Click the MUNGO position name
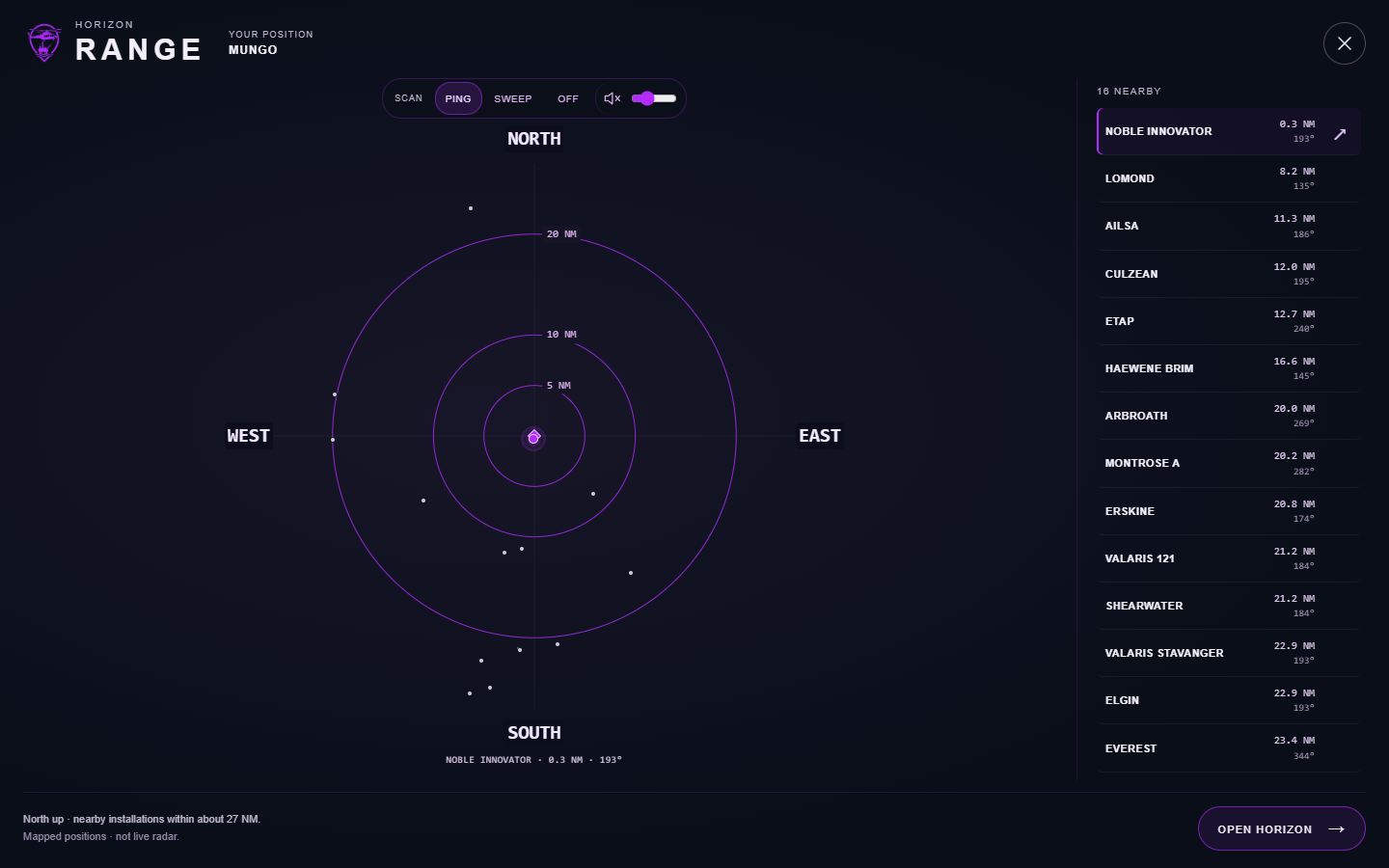Viewport: 1389px width, 868px height. pyautogui.click(x=253, y=50)
